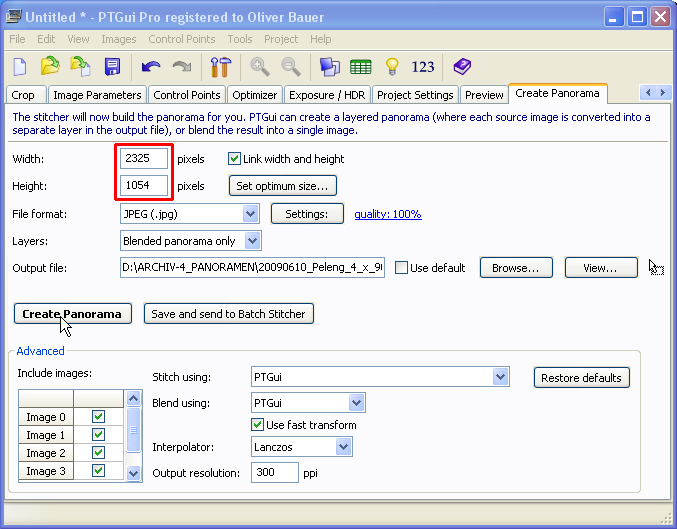Open the purple help book icon
This screenshot has width=677, height=529.
tap(461, 67)
